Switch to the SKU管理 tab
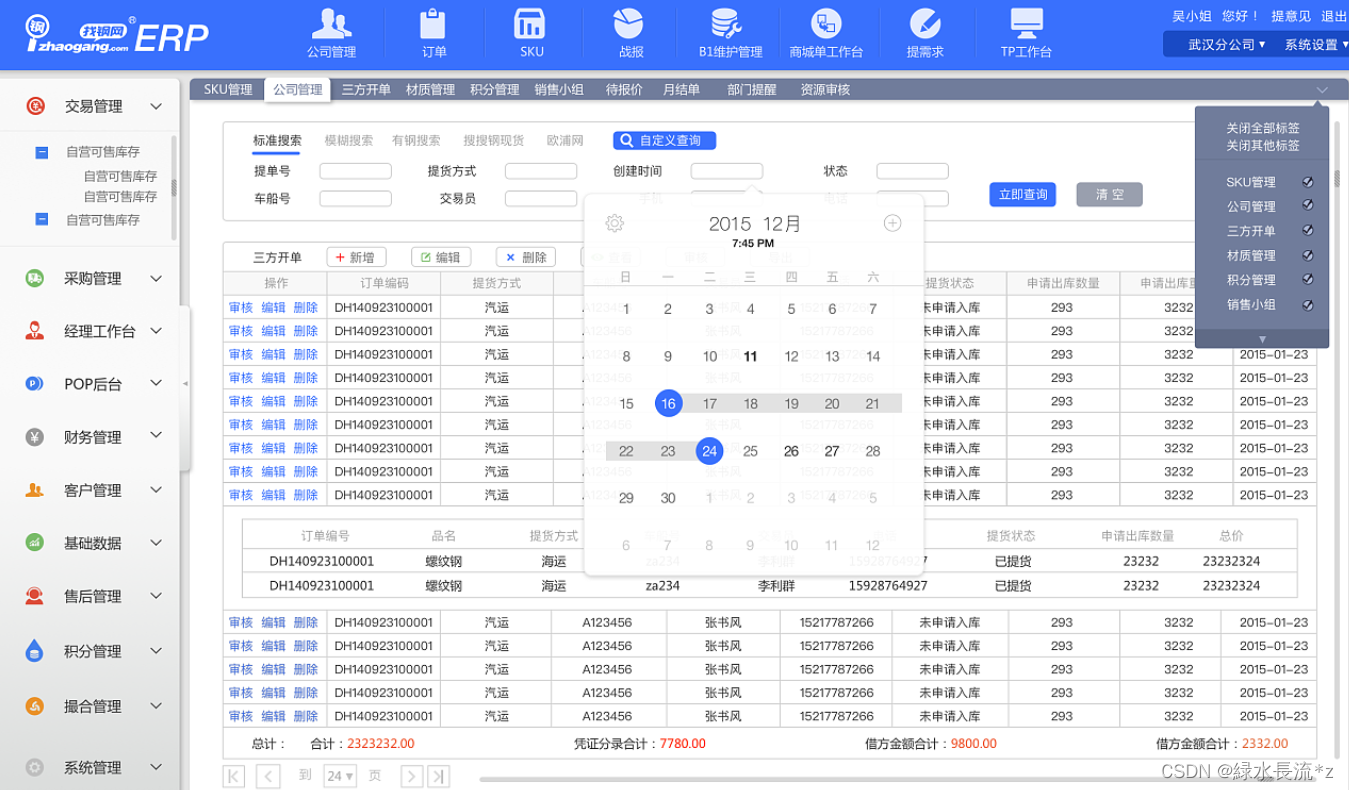The height and width of the screenshot is (790, 1349). click(228, 90)
